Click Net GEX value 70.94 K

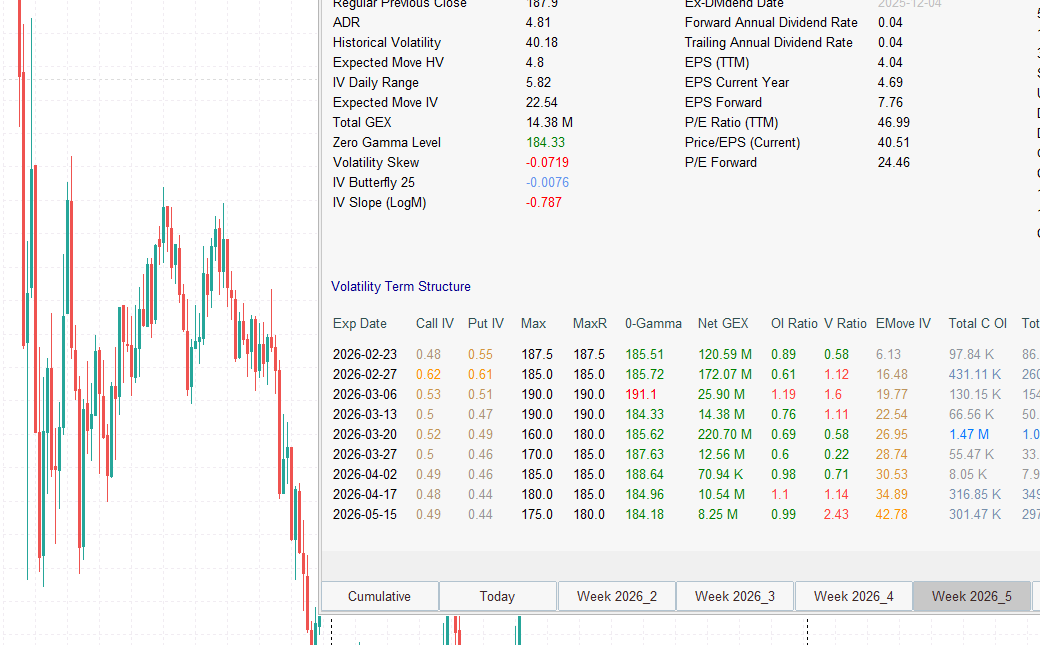click(720, 474)
